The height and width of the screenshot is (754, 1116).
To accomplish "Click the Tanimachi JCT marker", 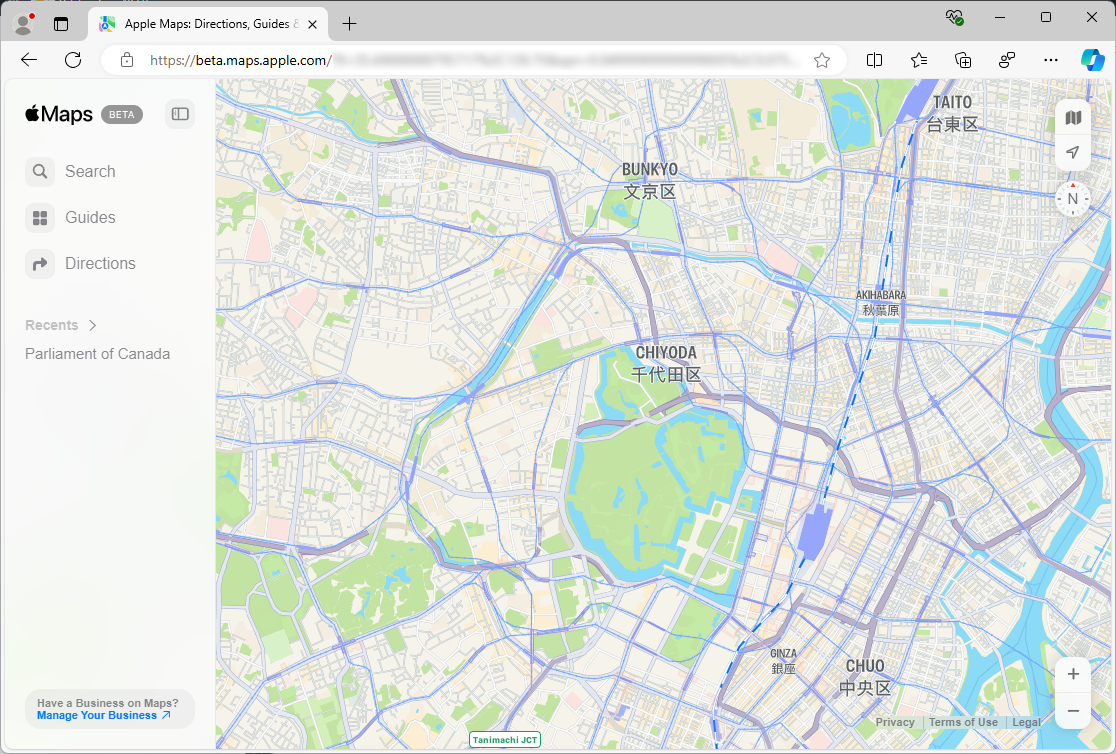I will [x=505, y=740].
